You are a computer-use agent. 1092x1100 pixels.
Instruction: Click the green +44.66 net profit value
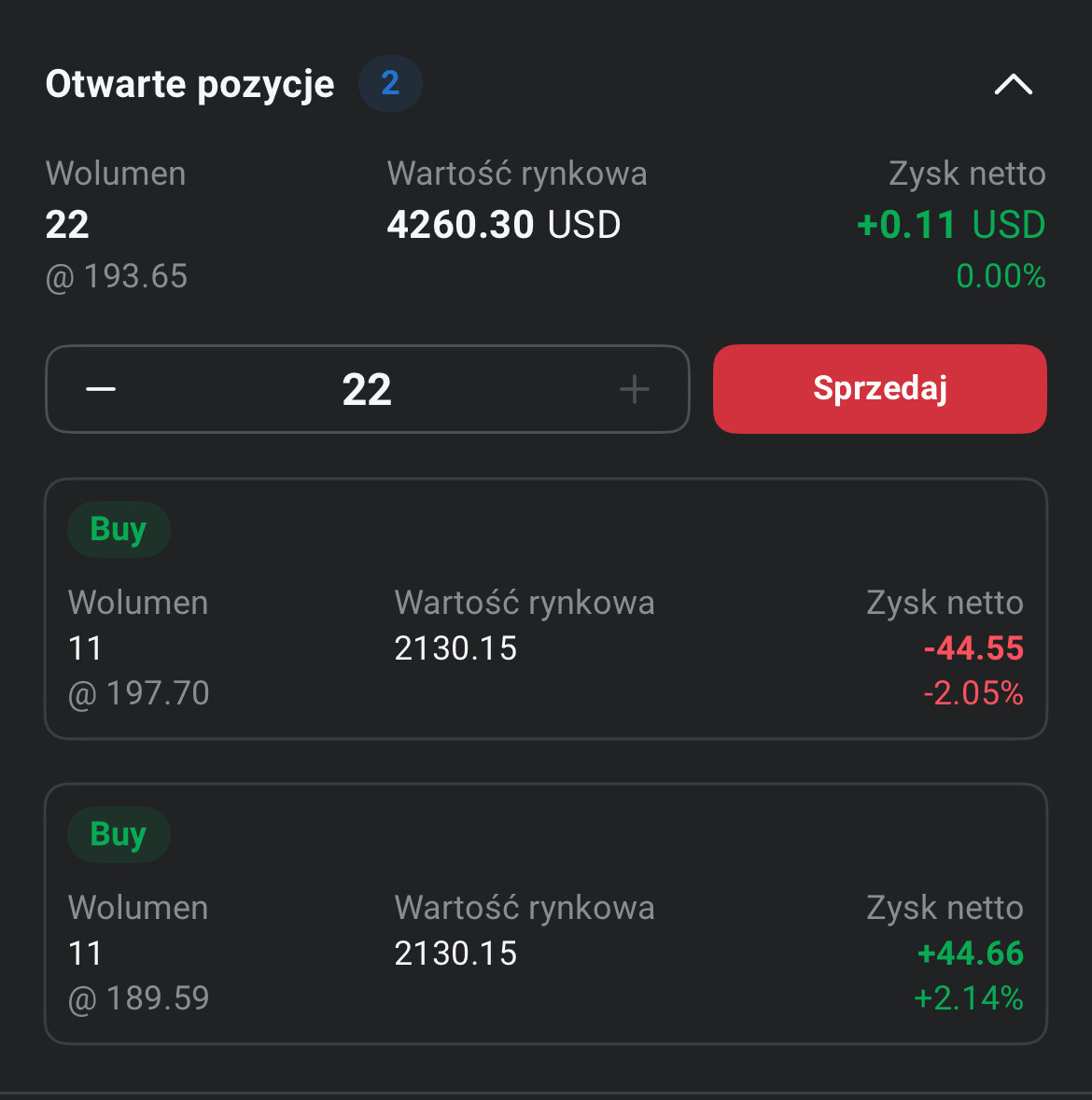pos(971,954)
